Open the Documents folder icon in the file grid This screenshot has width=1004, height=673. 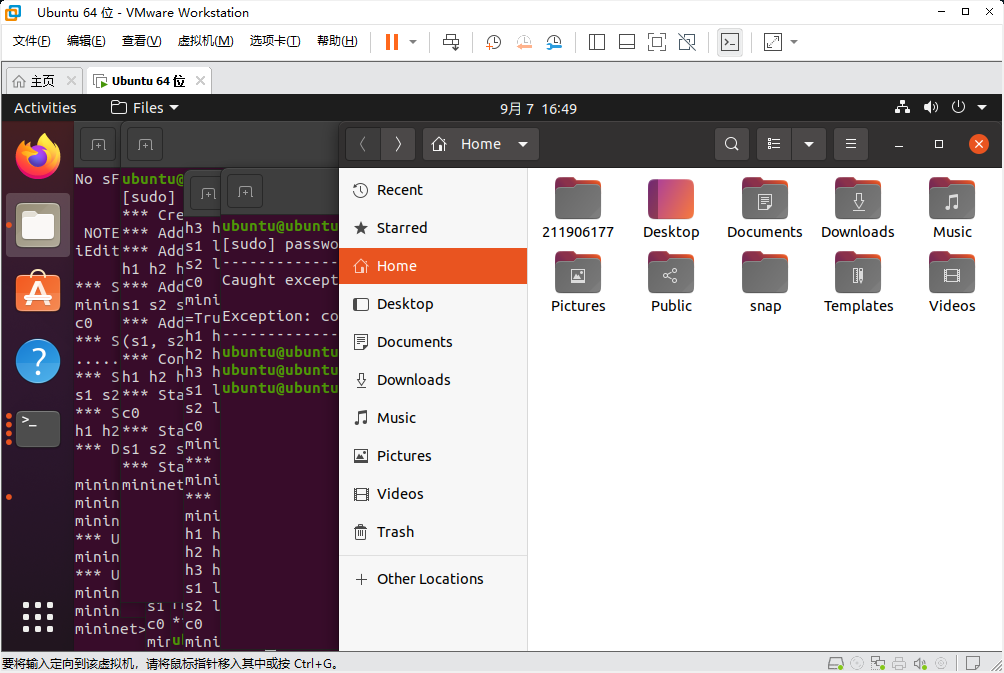click(765, 209)
